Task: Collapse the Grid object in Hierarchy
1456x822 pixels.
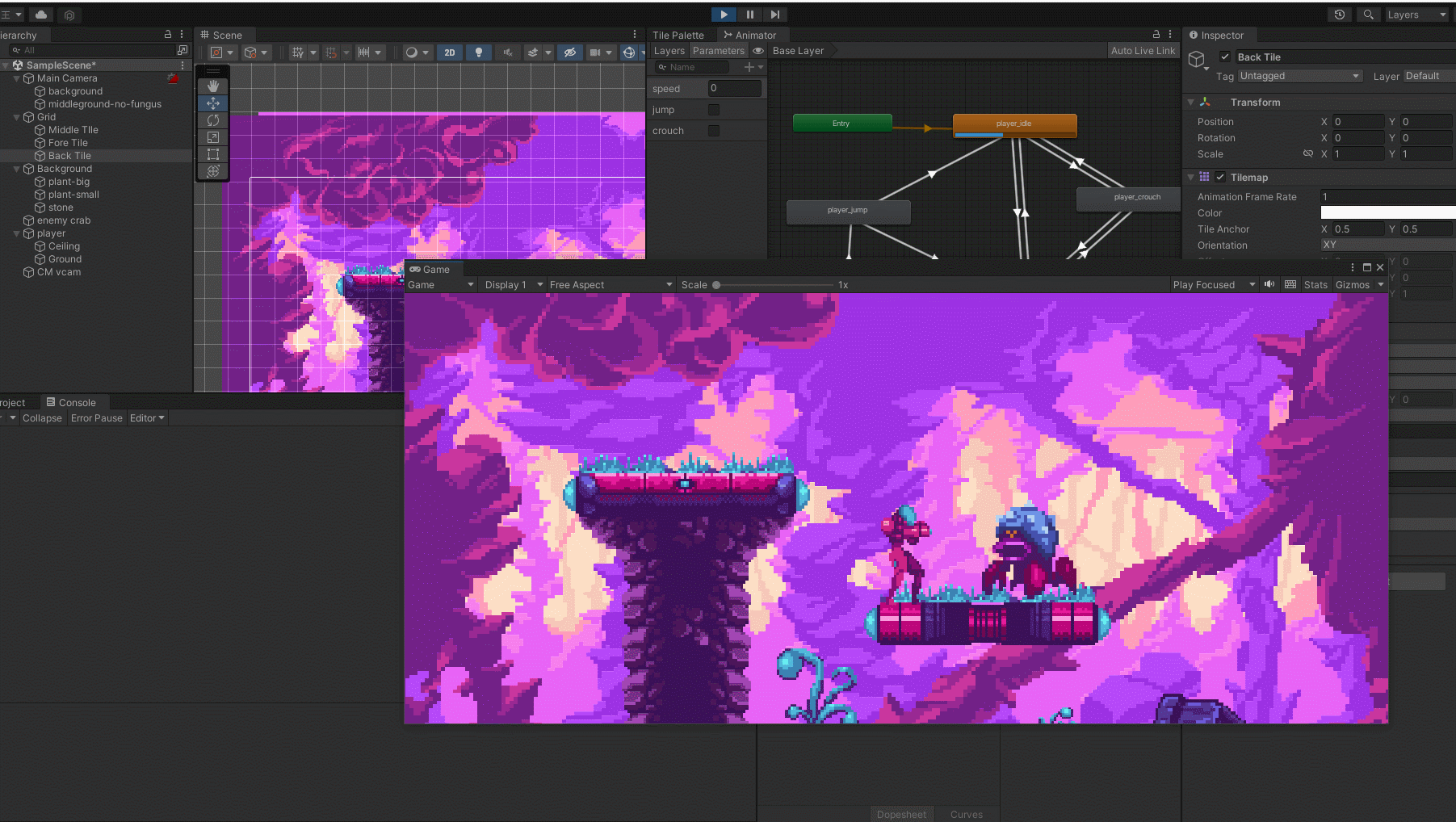Action: click(17, 117)
